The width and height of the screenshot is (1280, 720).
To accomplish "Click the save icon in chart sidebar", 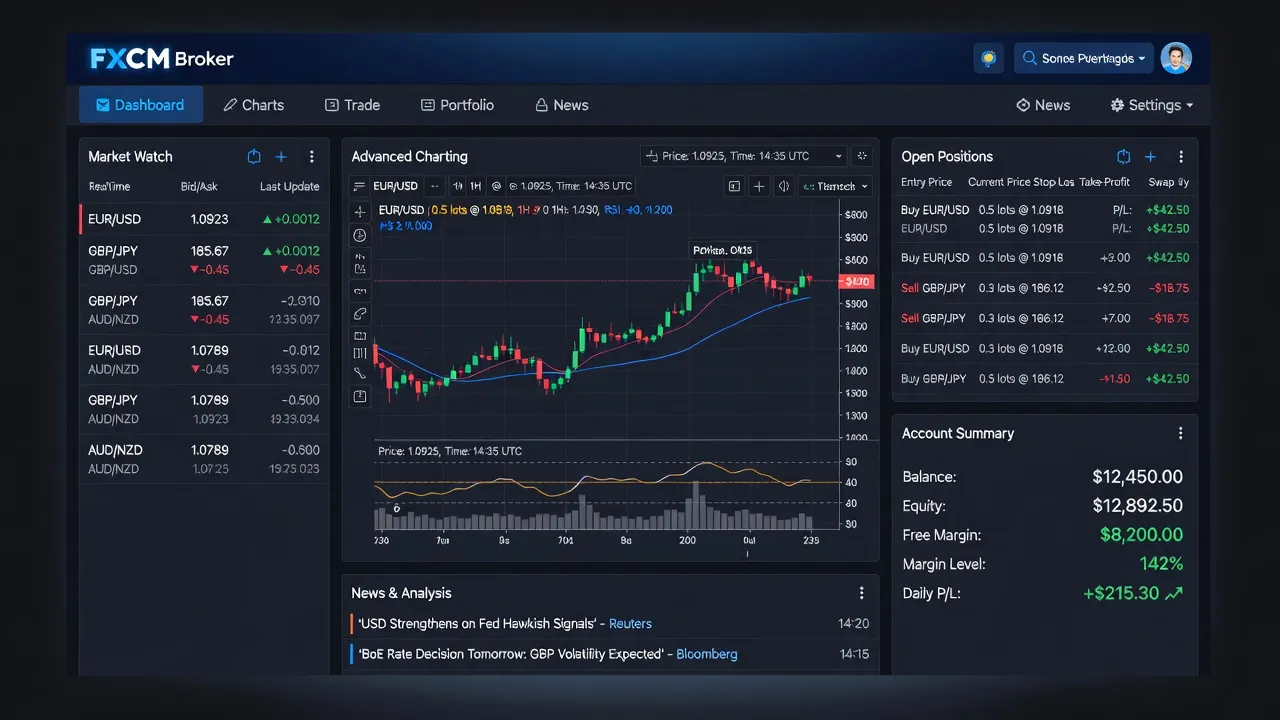I will click(360, 397).
